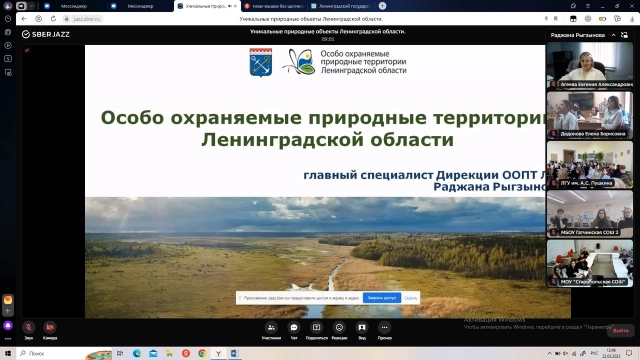Viewport: 640px width, 360px height.
Task: Open the purple Alice assistant sidebar icon
Action: click(x=8, y=326)
